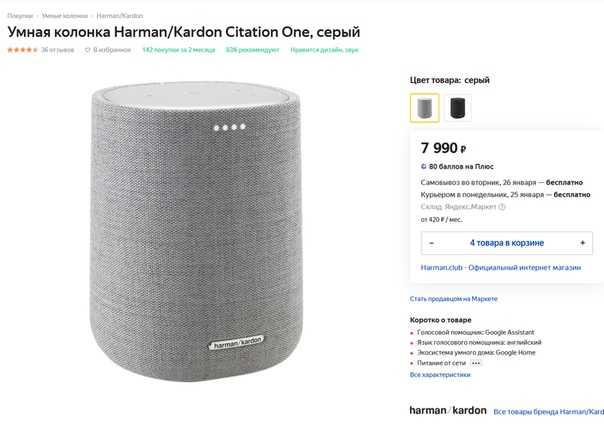
Task: Expand the three-dots characteristics ellipsis
Action: [x=476, y=363]
